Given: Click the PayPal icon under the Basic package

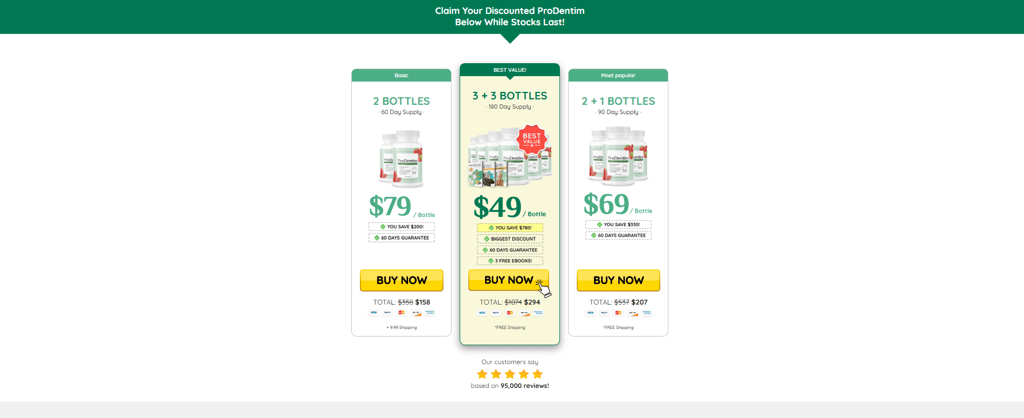Looking at the screenshot, I should click(x=387, y=312).
